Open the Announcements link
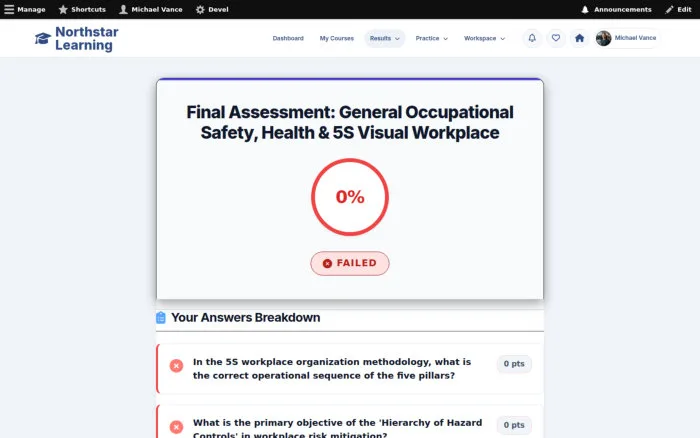This screenshot has width=700, height=438. [x=616, y=9]
